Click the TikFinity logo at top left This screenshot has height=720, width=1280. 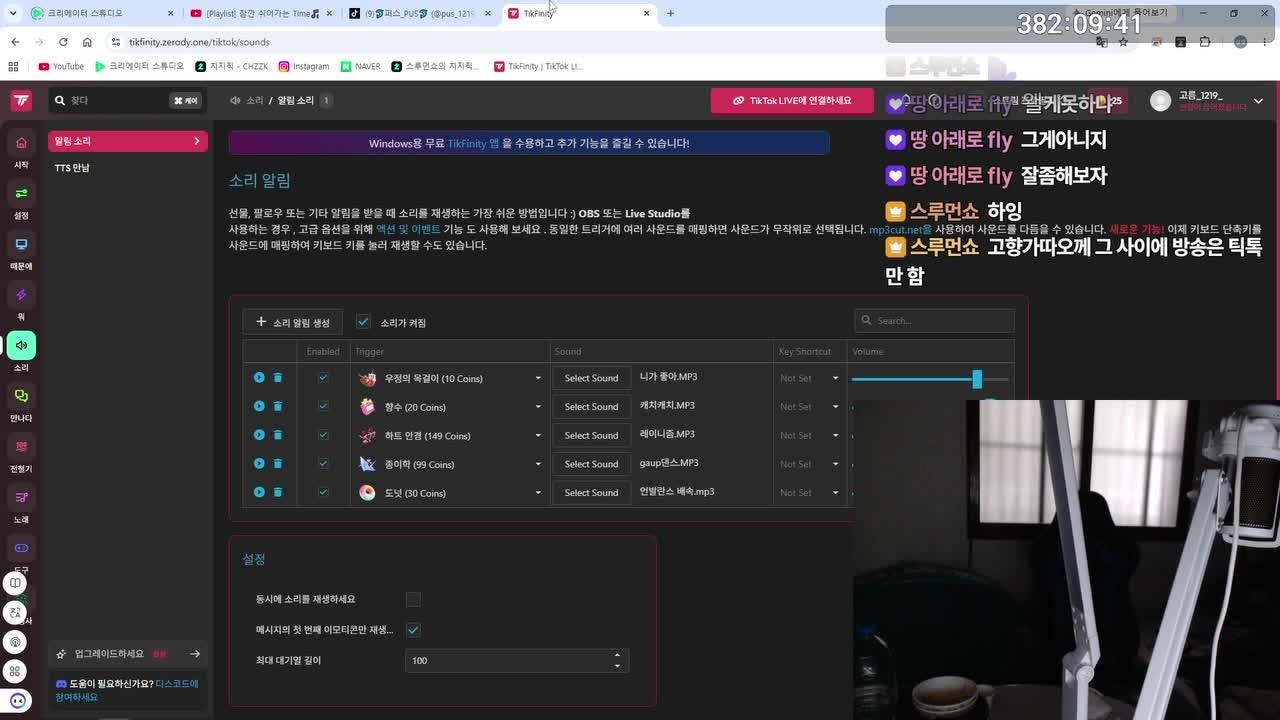tap(20, 100)
